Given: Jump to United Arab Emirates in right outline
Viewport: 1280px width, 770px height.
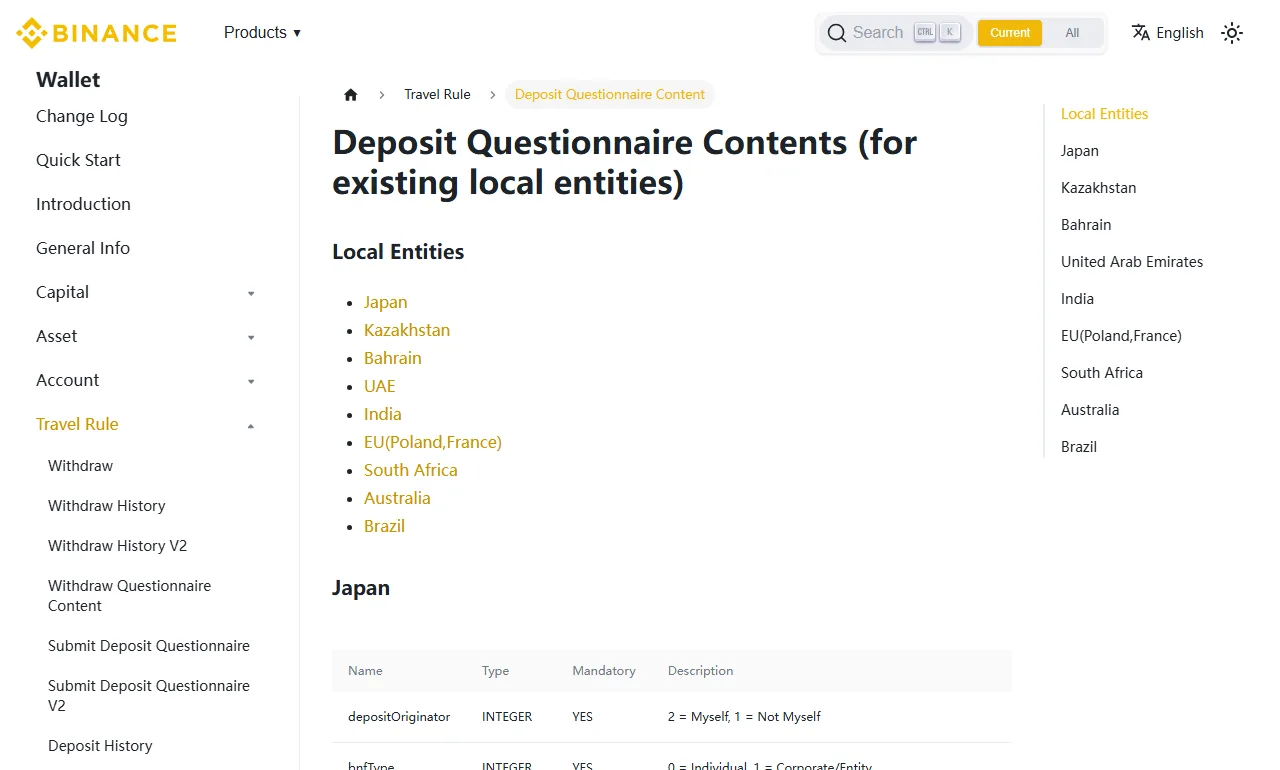Looking at the screenshot, I should 1132,262.
